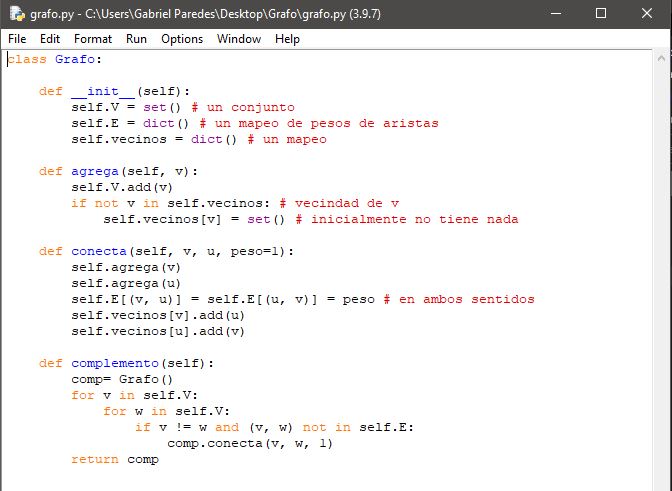The height and width of the screenshot is (491, 672).
Task: Open the Help menu
Action: coord(287,39)
